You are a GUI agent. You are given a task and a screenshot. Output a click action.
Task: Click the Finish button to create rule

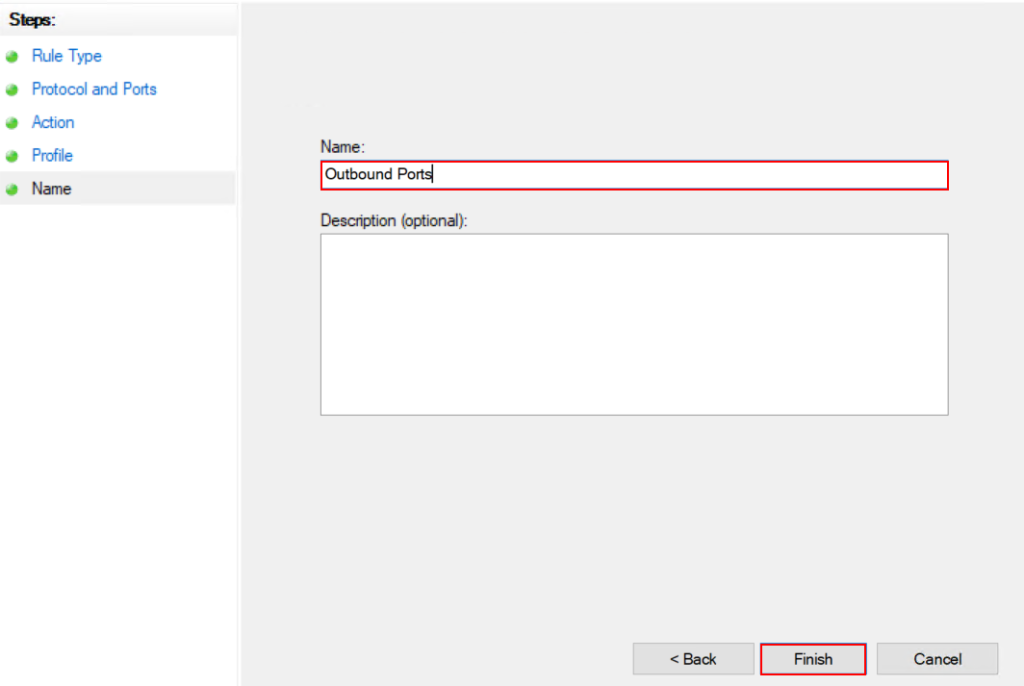pyautogui.click(x=813, y=659)
